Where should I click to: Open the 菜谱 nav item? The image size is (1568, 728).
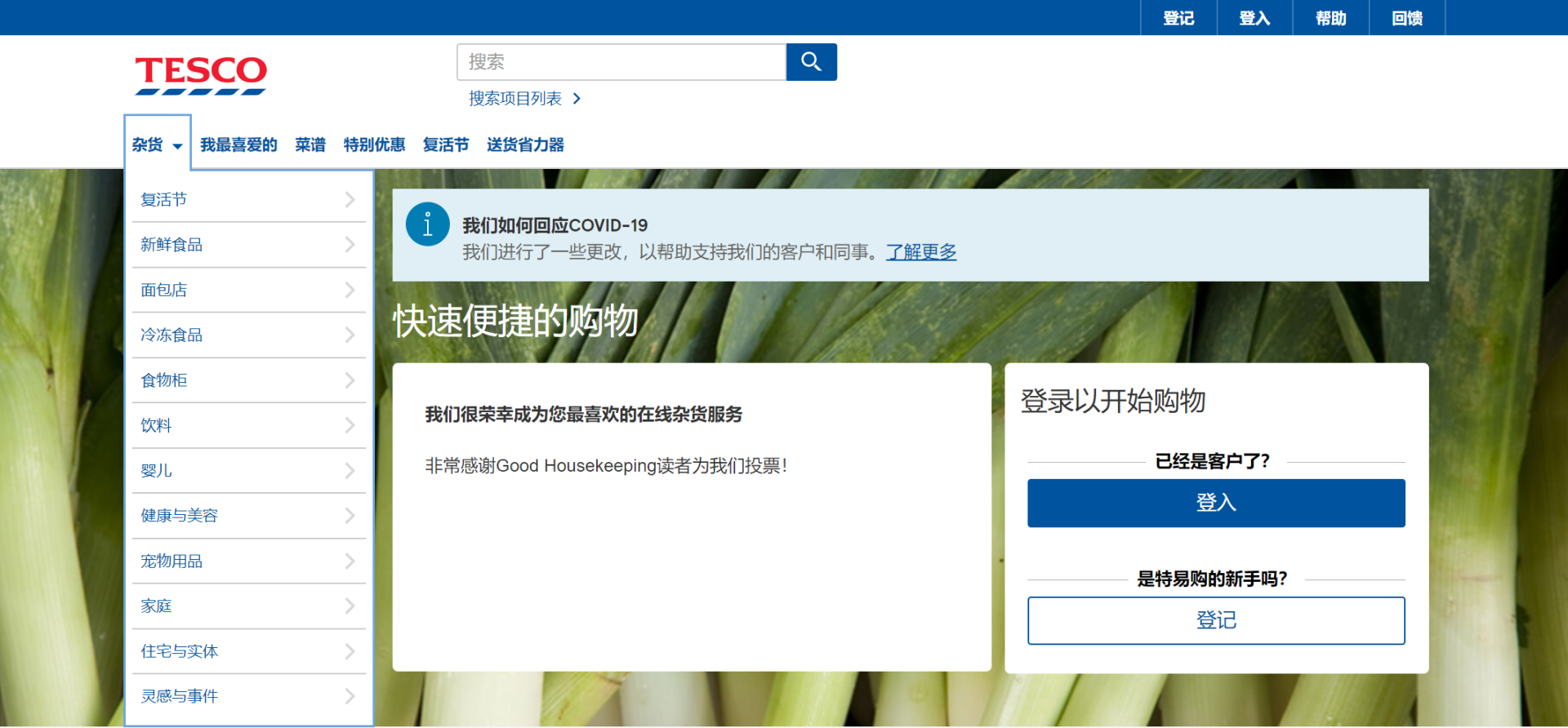tap(310, 145)
